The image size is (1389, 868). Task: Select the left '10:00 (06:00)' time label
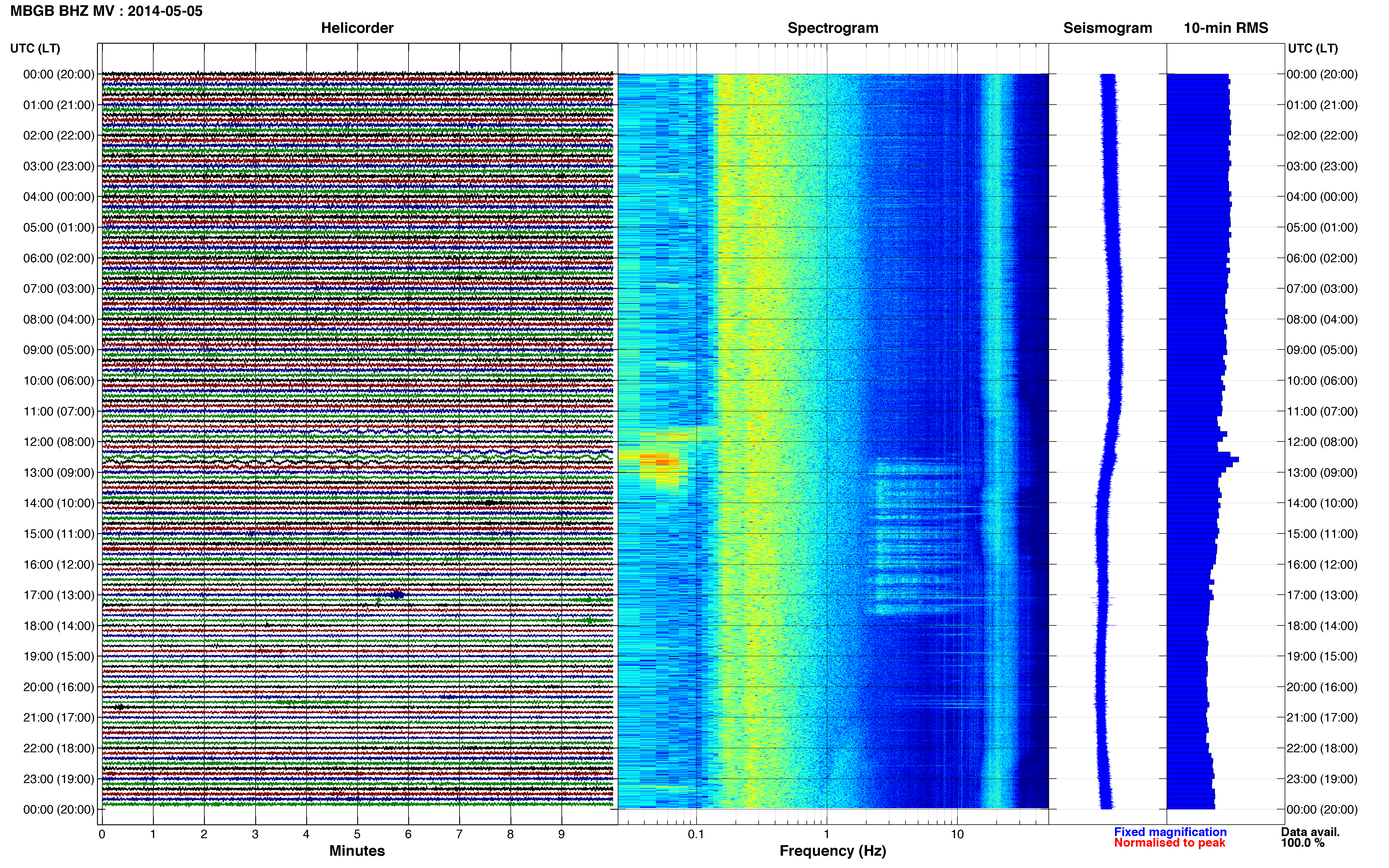coord(59,381)
